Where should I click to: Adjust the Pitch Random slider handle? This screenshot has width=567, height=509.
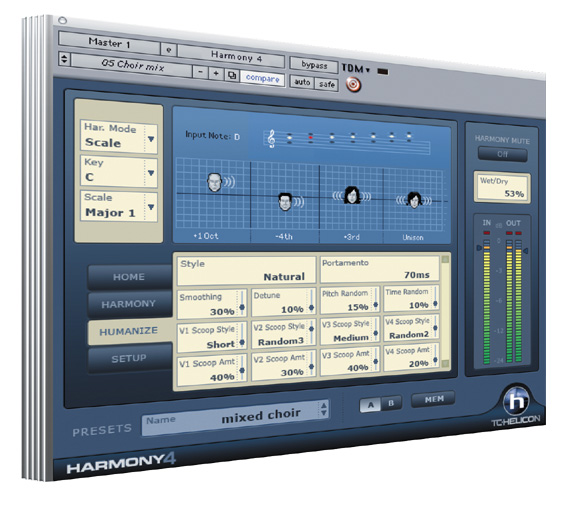[376, 305]
